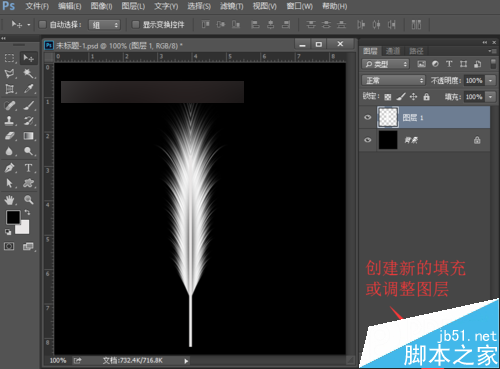Open foreground color picker (black swatch)
This screenshot has width=500, height=369.
click(x=13, y=217)
